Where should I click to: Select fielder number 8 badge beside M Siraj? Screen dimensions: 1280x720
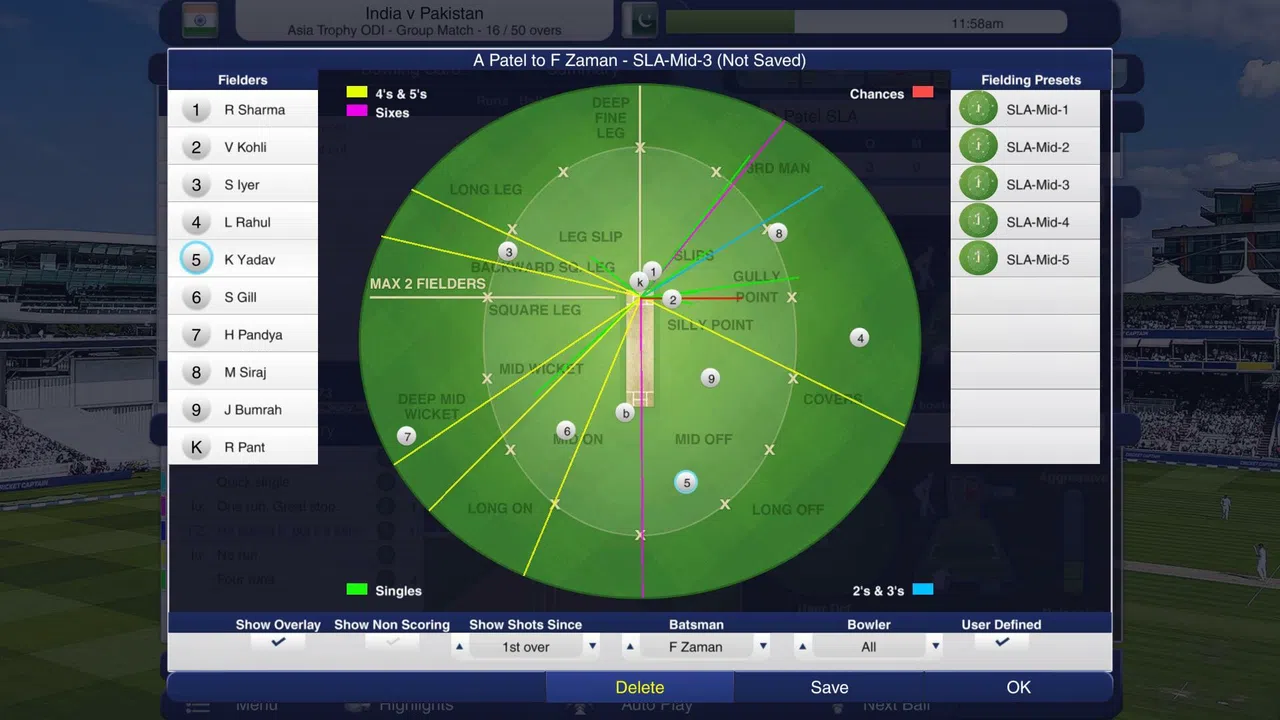coord(196,373)
